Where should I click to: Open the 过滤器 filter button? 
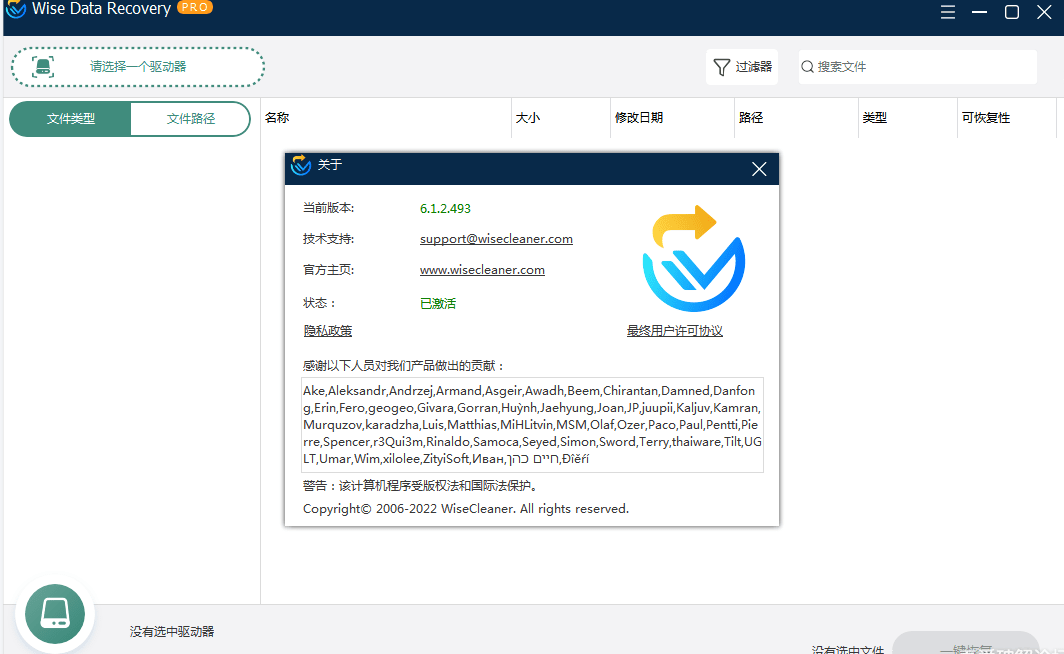tap(742, 66)
